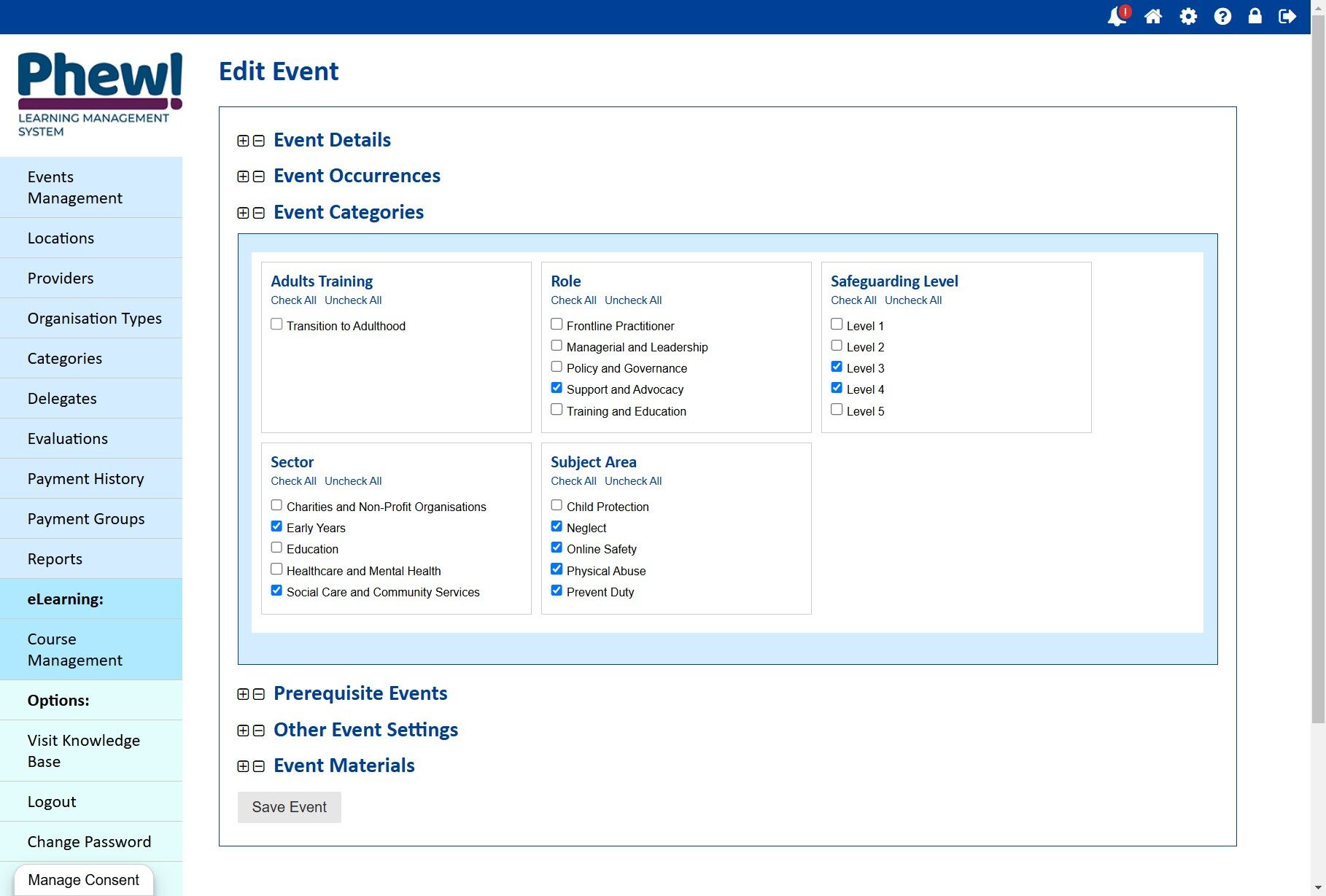The image size is (1326, 896).
Task: Open Course Management under eLearning
Action: point(91,650)
